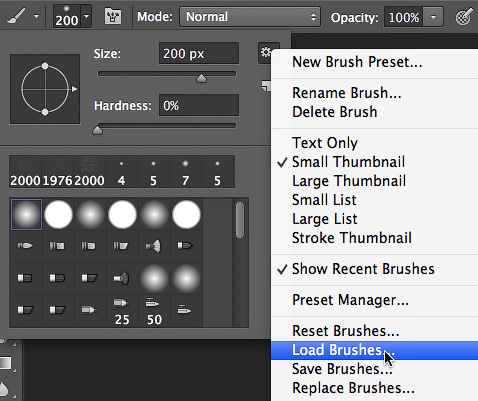Toggle Small Thumbnail view option

[348, 162]
